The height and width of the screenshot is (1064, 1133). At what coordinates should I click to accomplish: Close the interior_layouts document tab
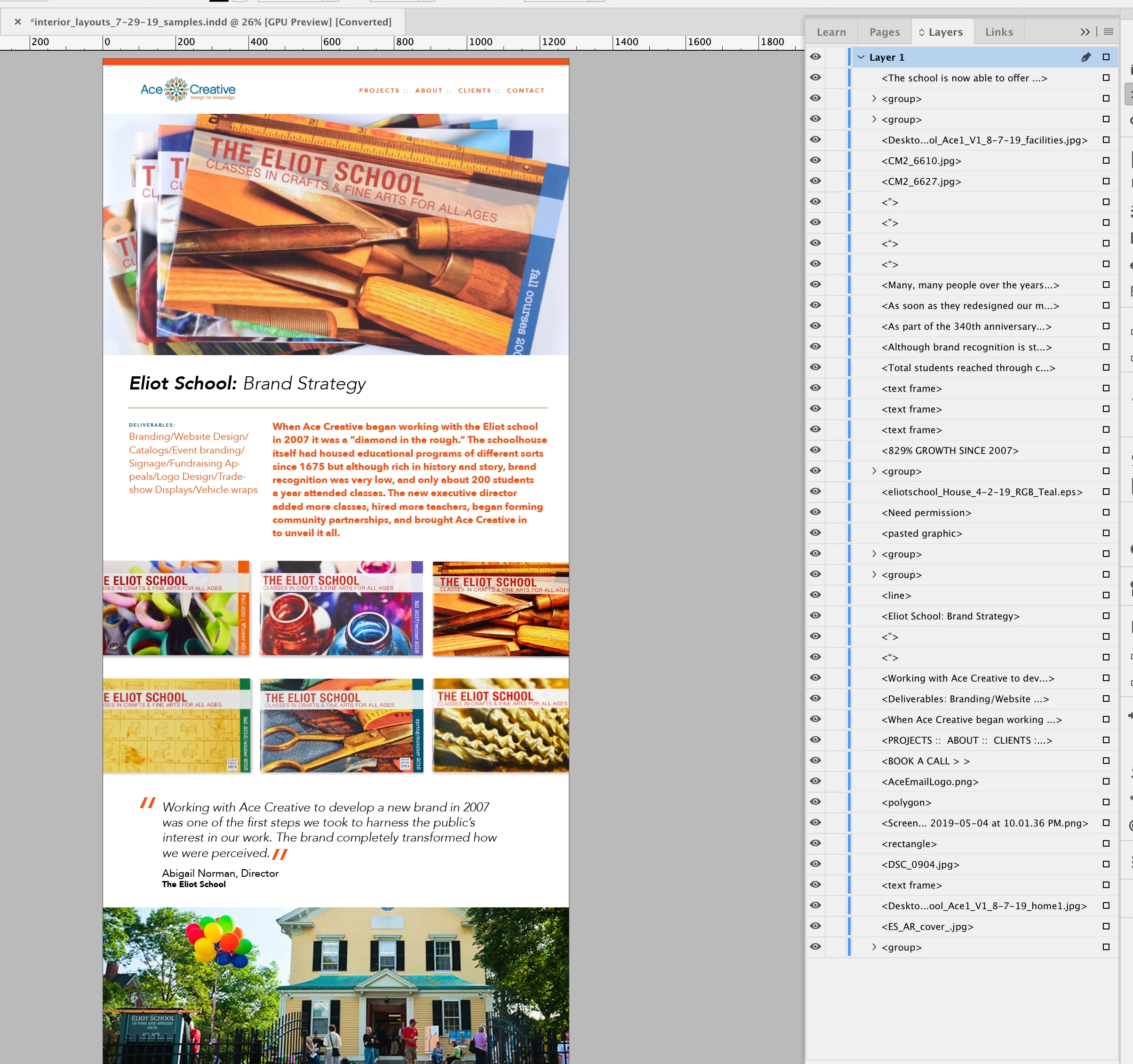point(18,22)
